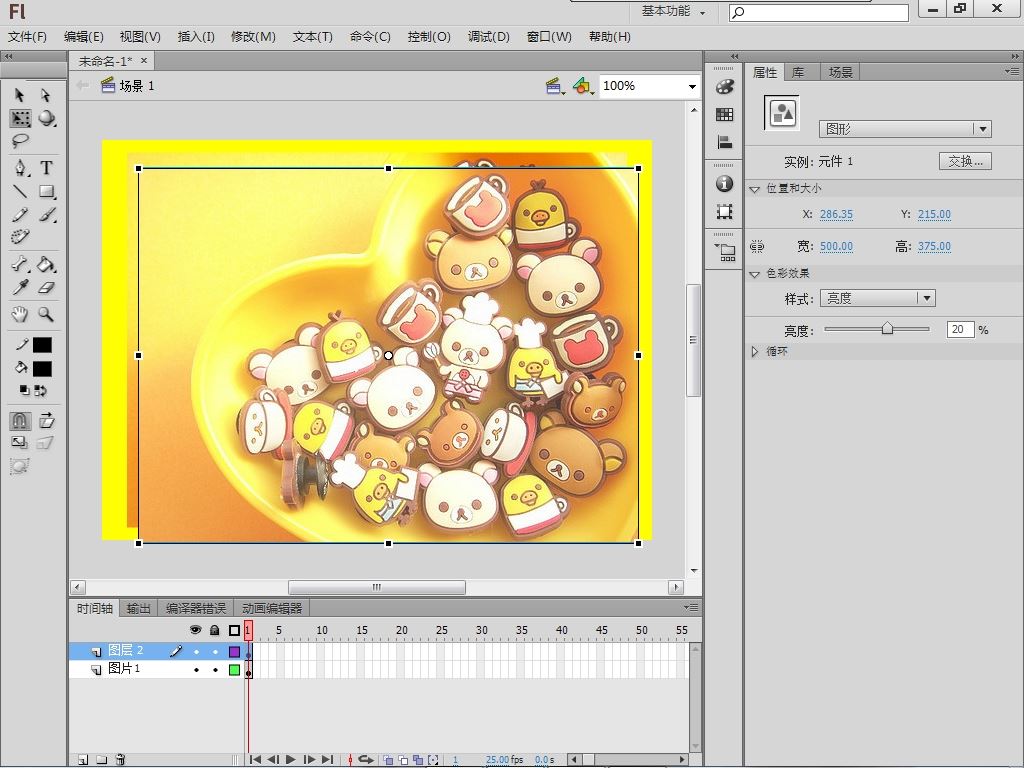Collapse the 位置和大小 section
The image size is (1024, 768).
pyautogui.click(x=754, y=189)
